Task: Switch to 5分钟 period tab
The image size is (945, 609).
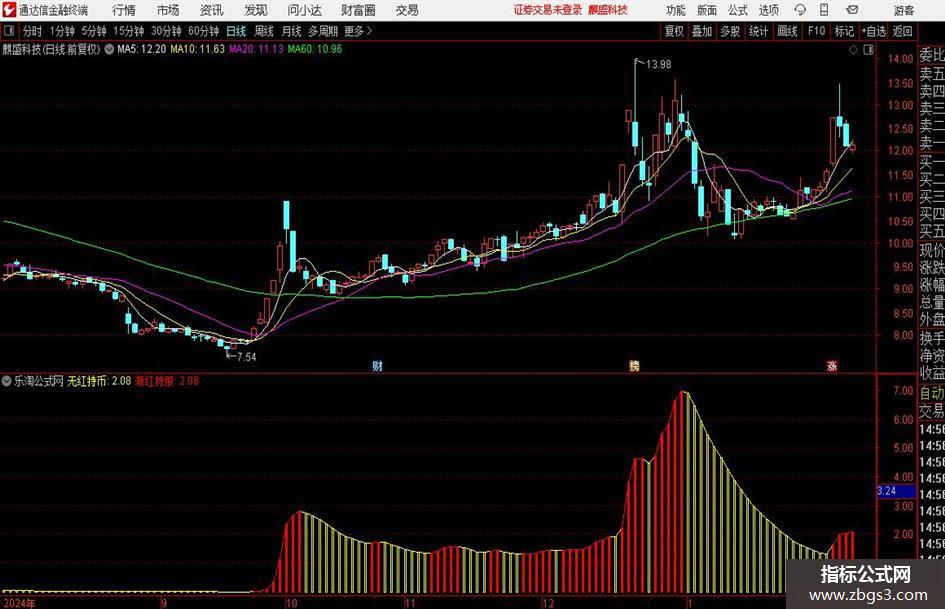Action: 94,31
